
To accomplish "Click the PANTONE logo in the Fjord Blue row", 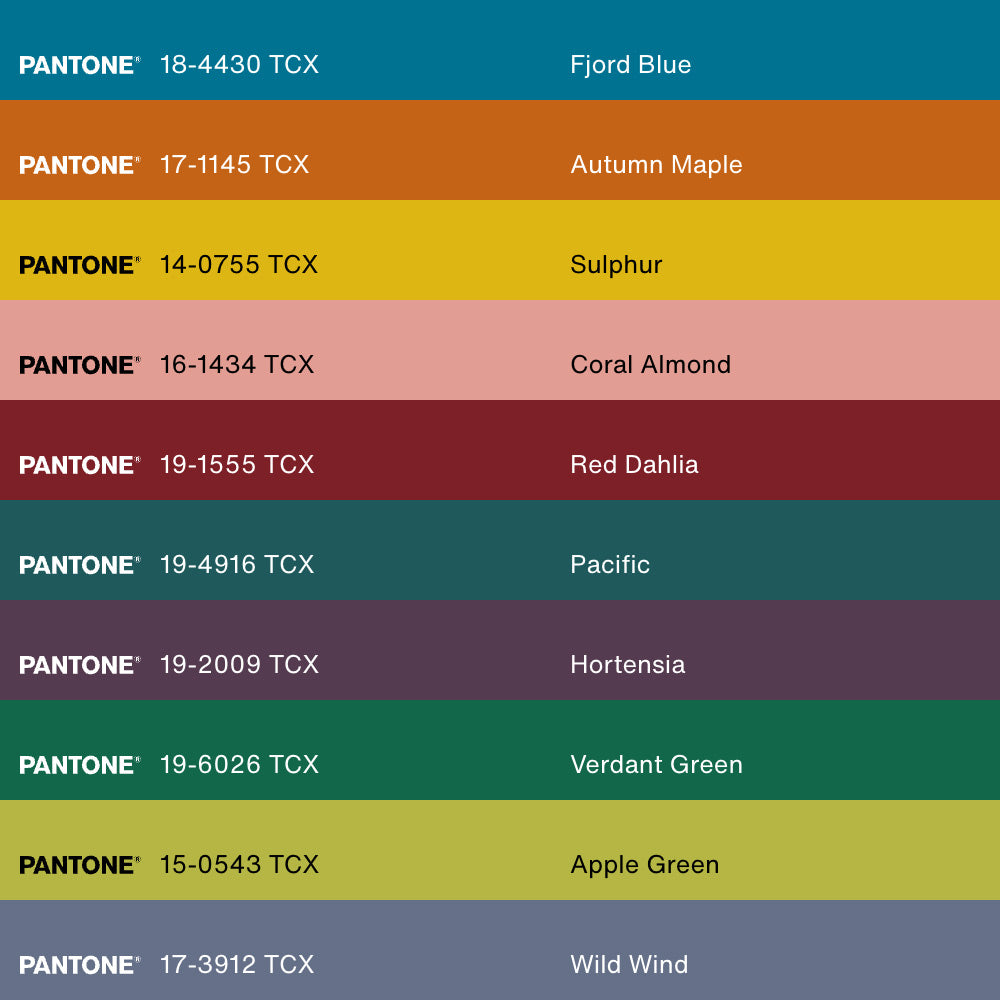I will point(79,65).
